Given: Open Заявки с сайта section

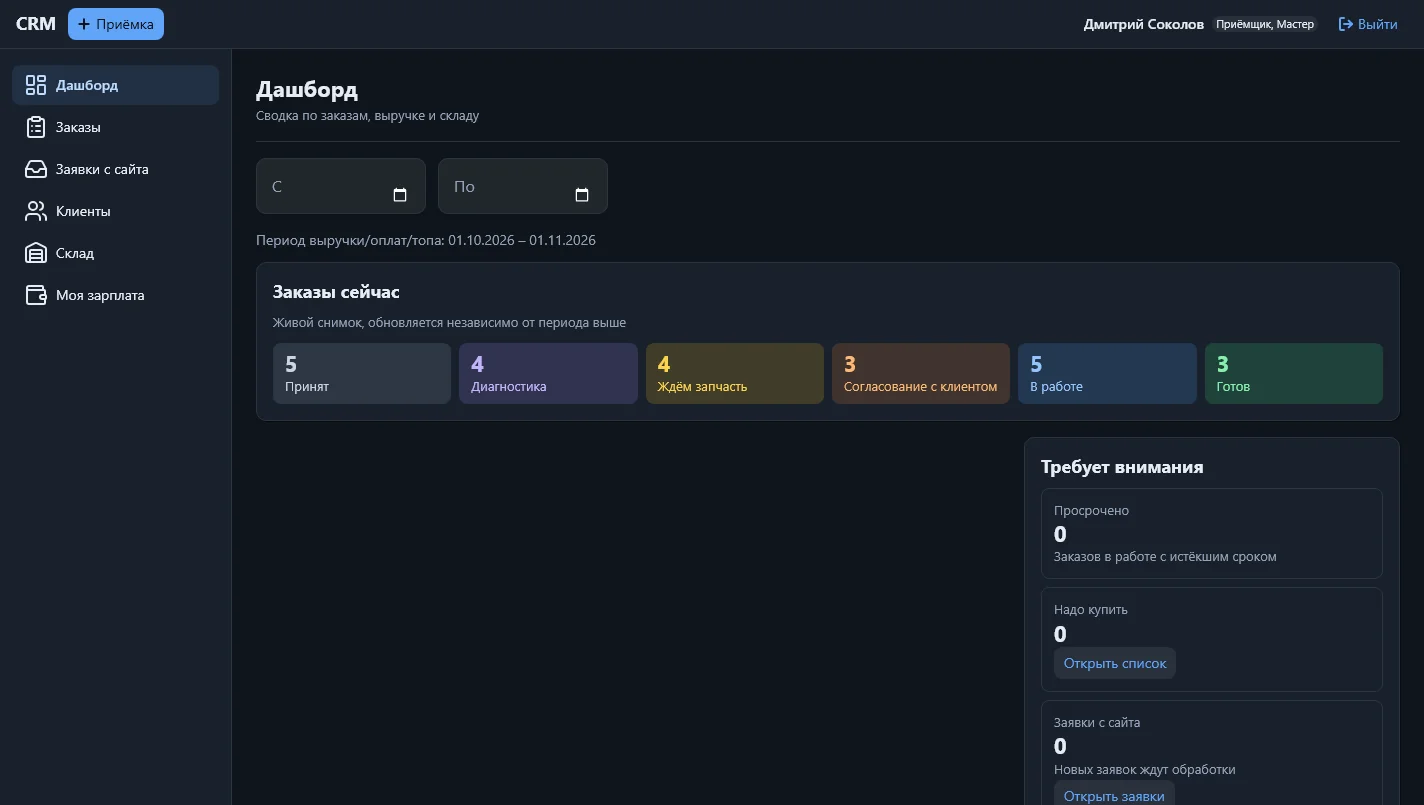Looking at the screenshot, I should (x=116, y=169).
